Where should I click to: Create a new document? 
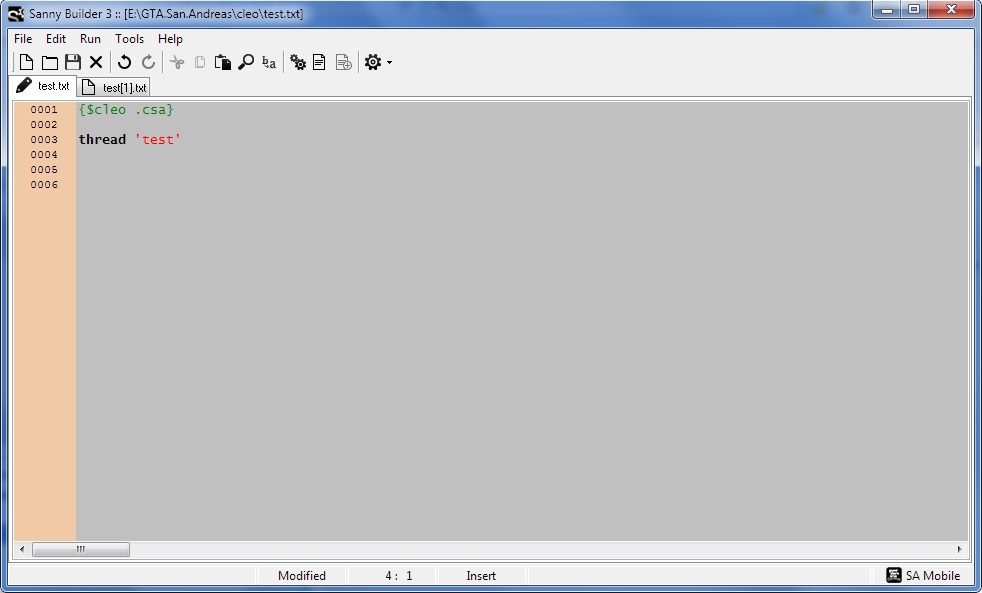[25, 61]
